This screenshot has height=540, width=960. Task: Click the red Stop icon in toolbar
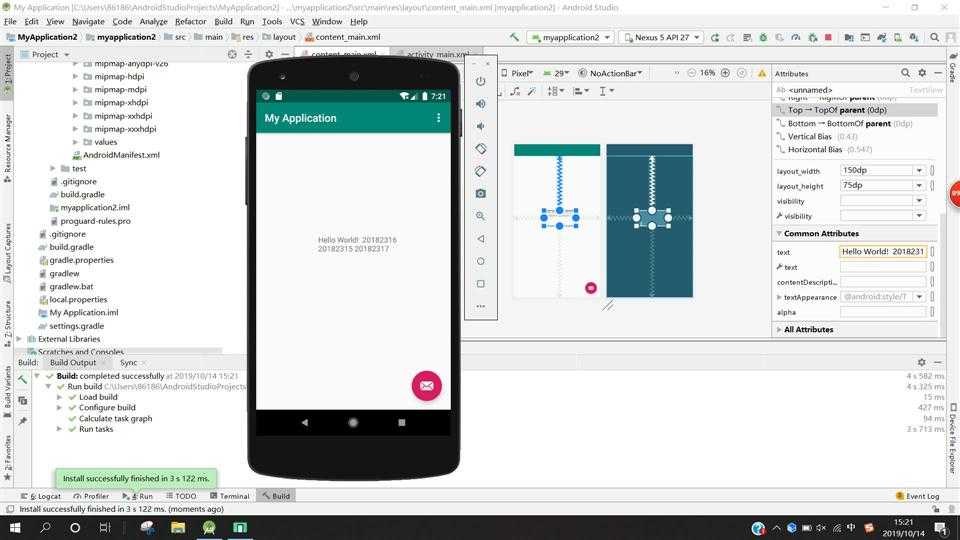[828, 37]
